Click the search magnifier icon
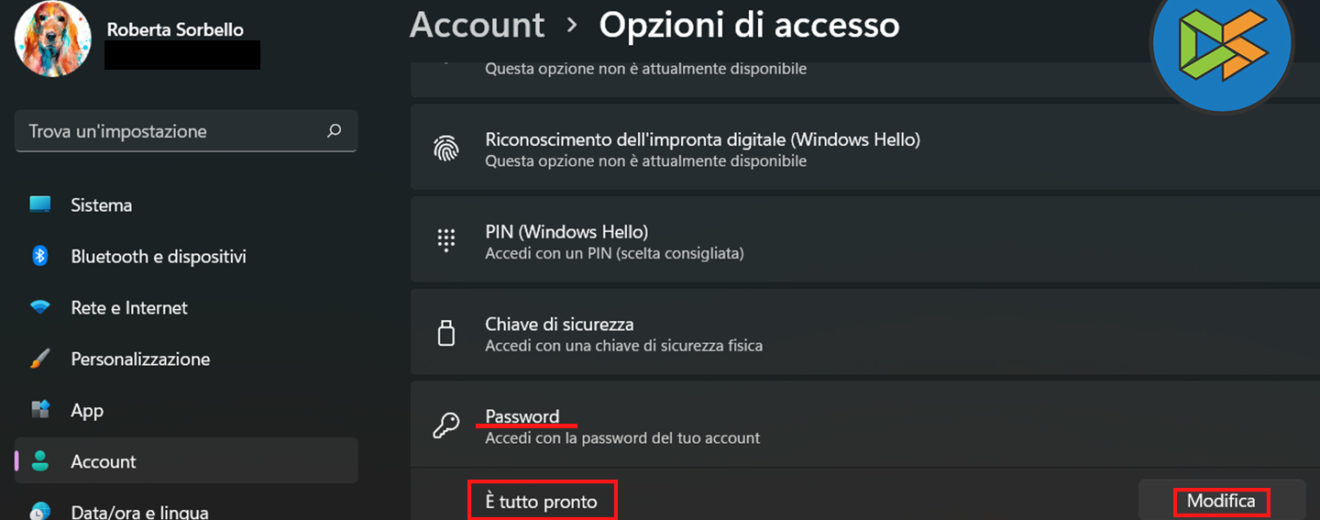This screenshot has width=1320, height=520. pos(334,131)
